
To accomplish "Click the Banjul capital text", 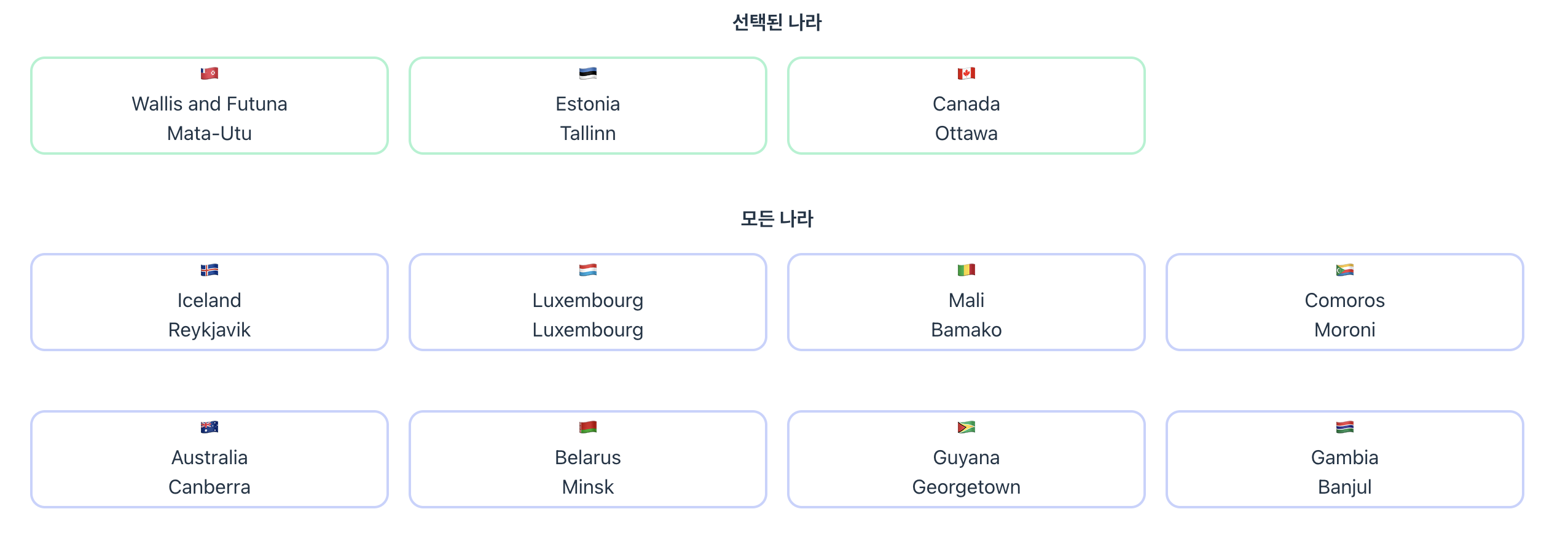I will 1345,487.
